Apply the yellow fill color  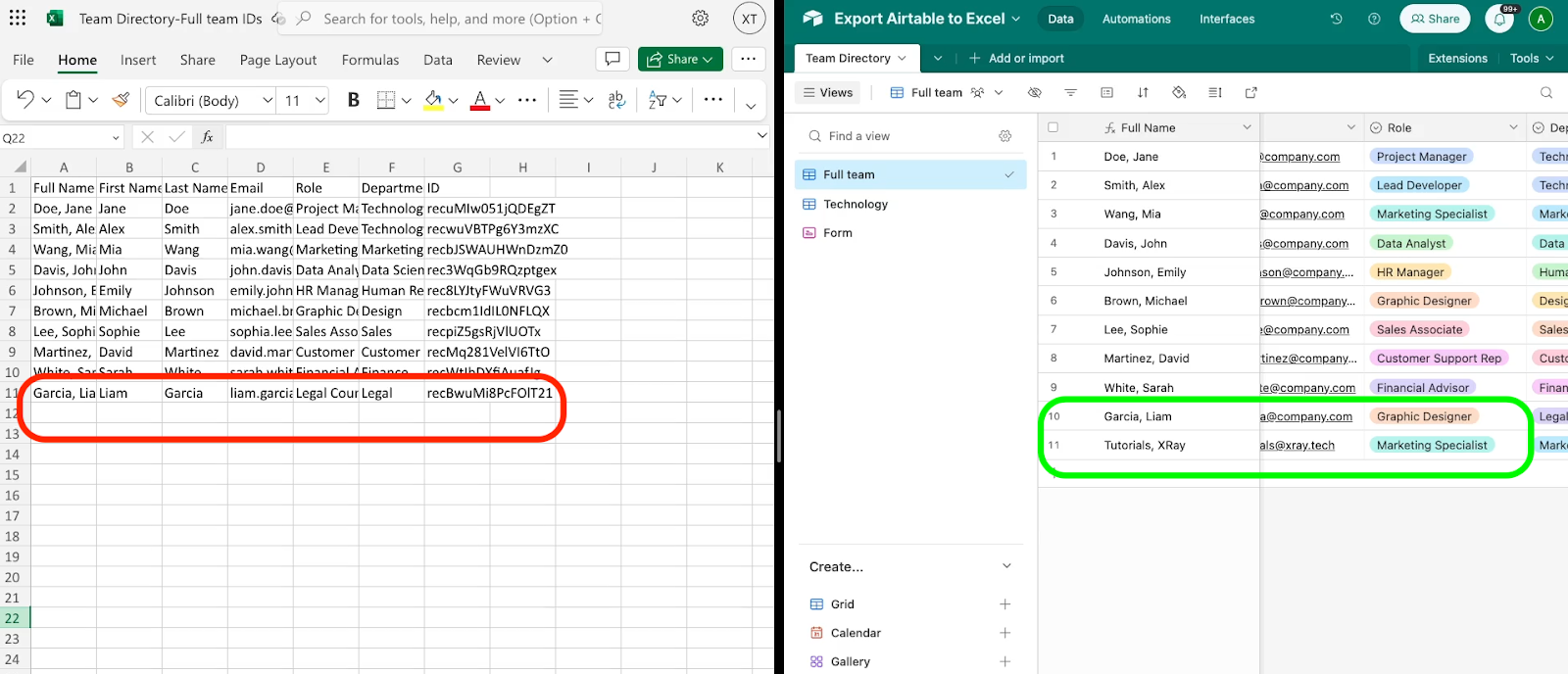pyautogui.click(x=433, y=100)
